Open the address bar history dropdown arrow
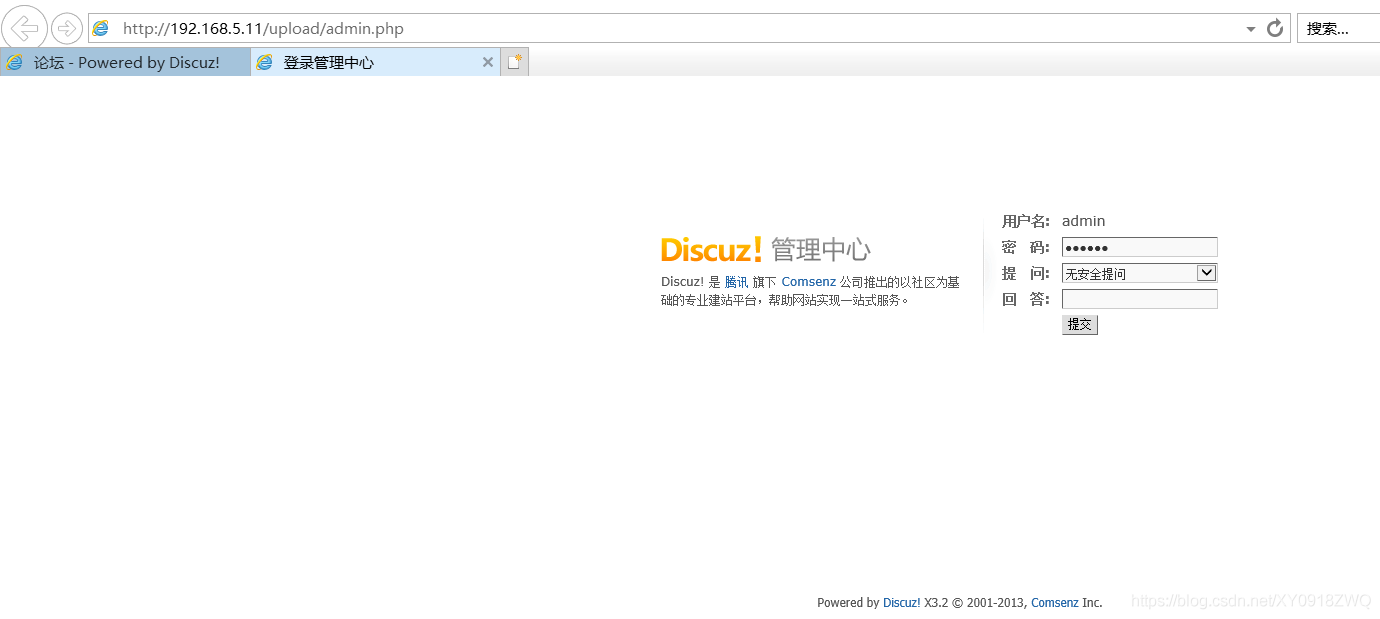Image resolution: width=1380 pixels, height=619 pixels. [x=1250, y=29]
